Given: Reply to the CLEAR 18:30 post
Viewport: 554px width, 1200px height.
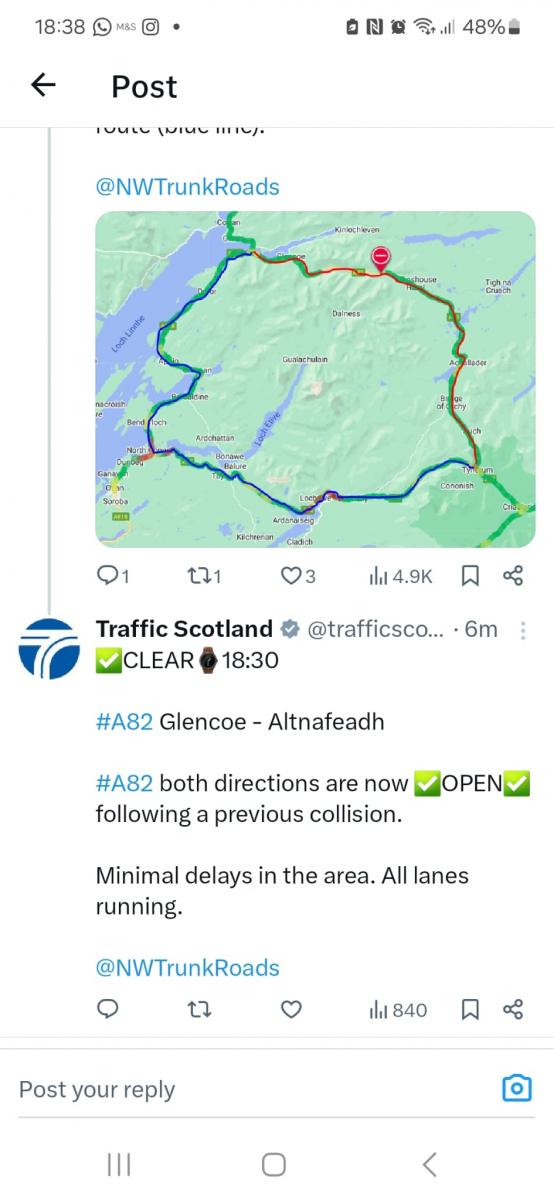Looking at the screenshot, I should pos(107,1010).
